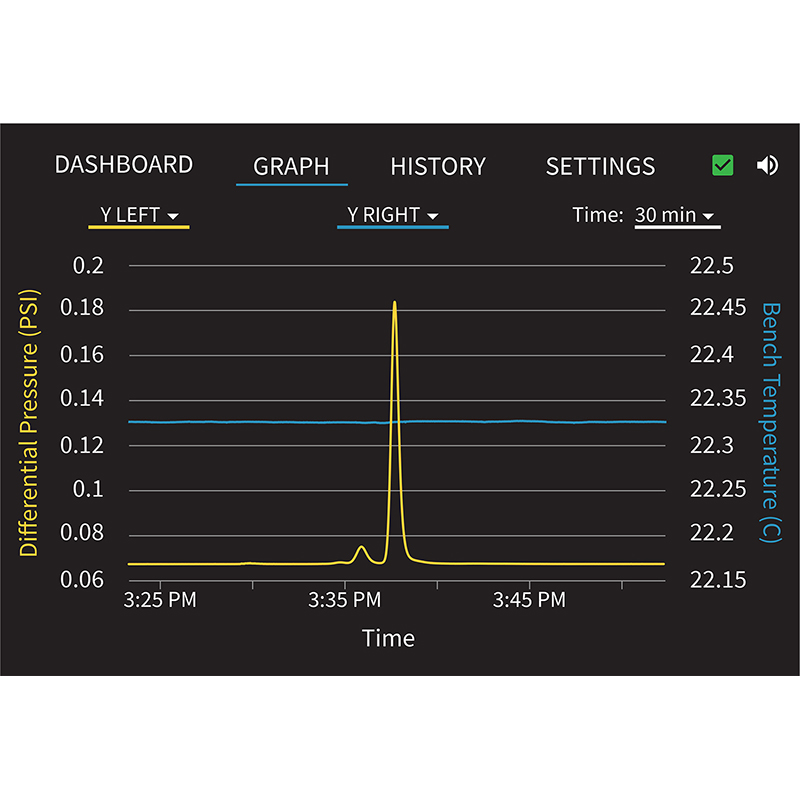
Task: Open the SETTINGS tab
Action: point(601,166)
